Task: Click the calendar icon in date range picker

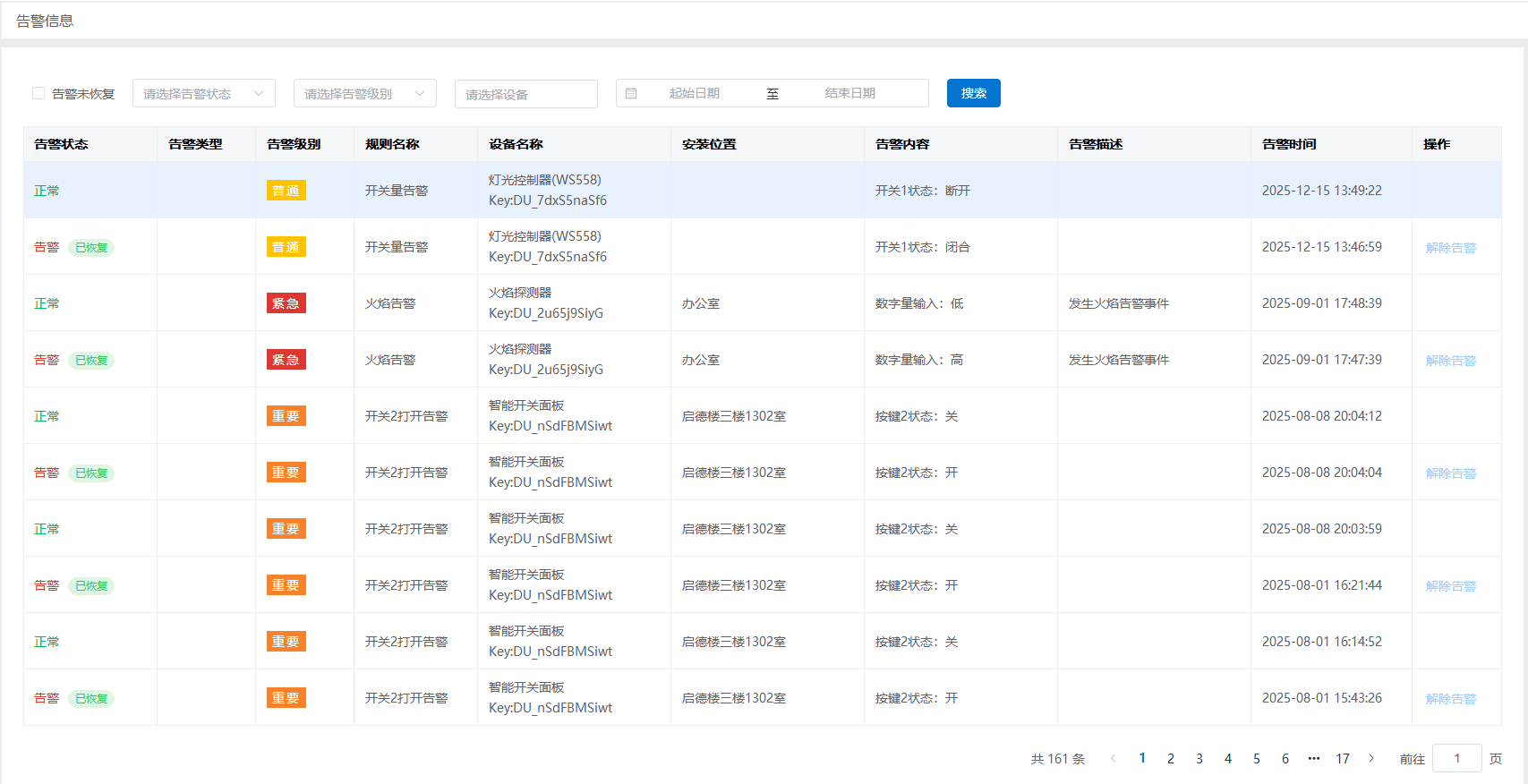Action: [x=631, y=93]
